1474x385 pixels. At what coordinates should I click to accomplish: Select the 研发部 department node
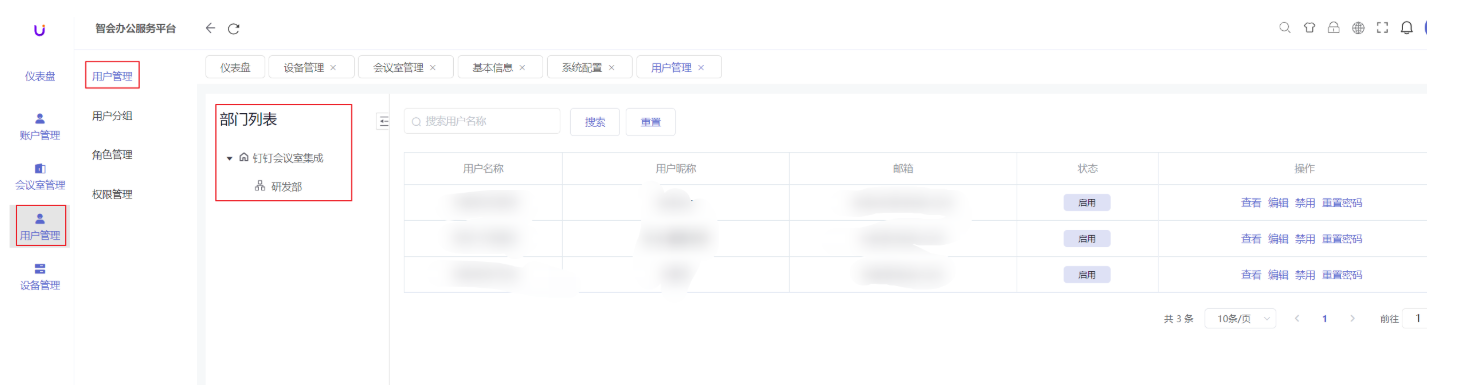pos(279,186)
